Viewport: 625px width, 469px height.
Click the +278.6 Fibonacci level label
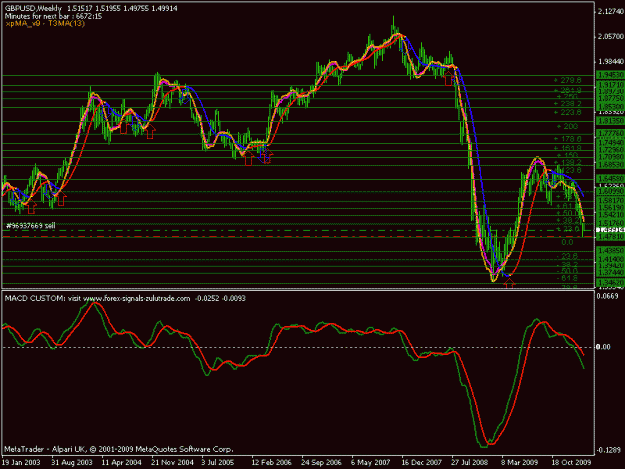pyautogui.click(x=568, y=80)
